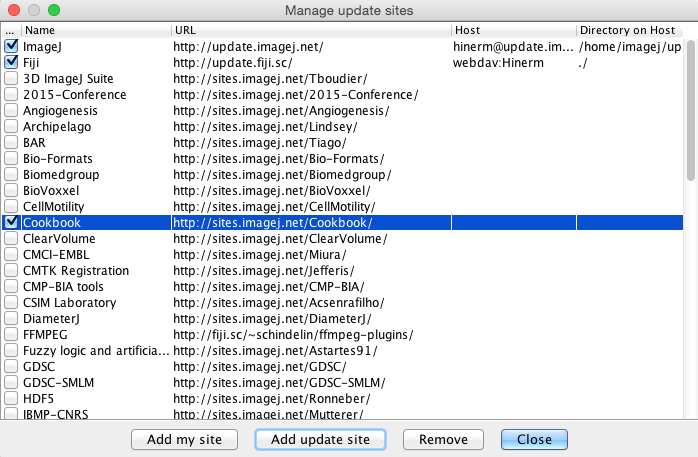
Task: Click the sites.imagej.net/Tboudier/ URL cell
Action: (312, 78)
